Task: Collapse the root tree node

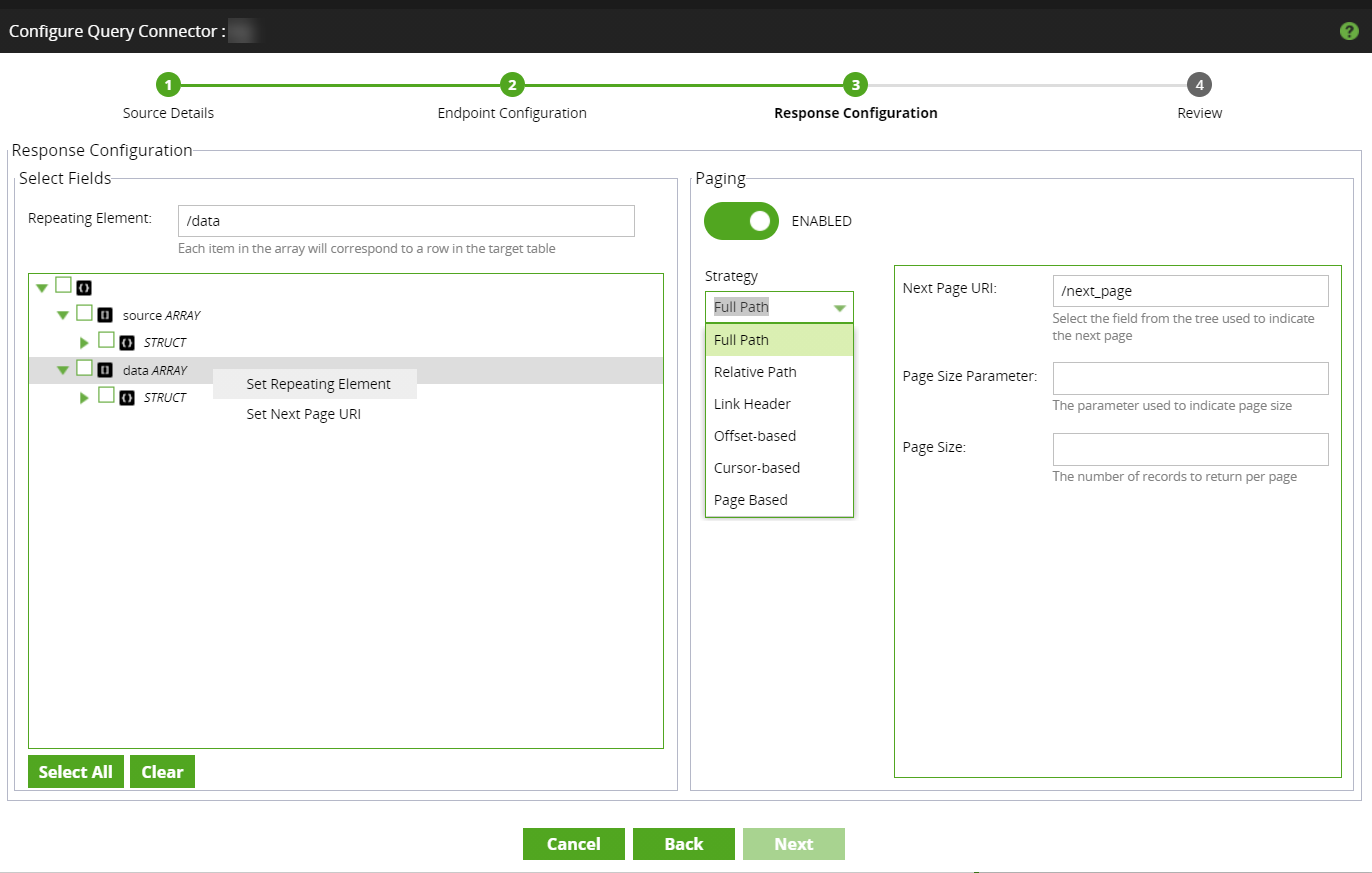Action: click(x=42, y=288)
